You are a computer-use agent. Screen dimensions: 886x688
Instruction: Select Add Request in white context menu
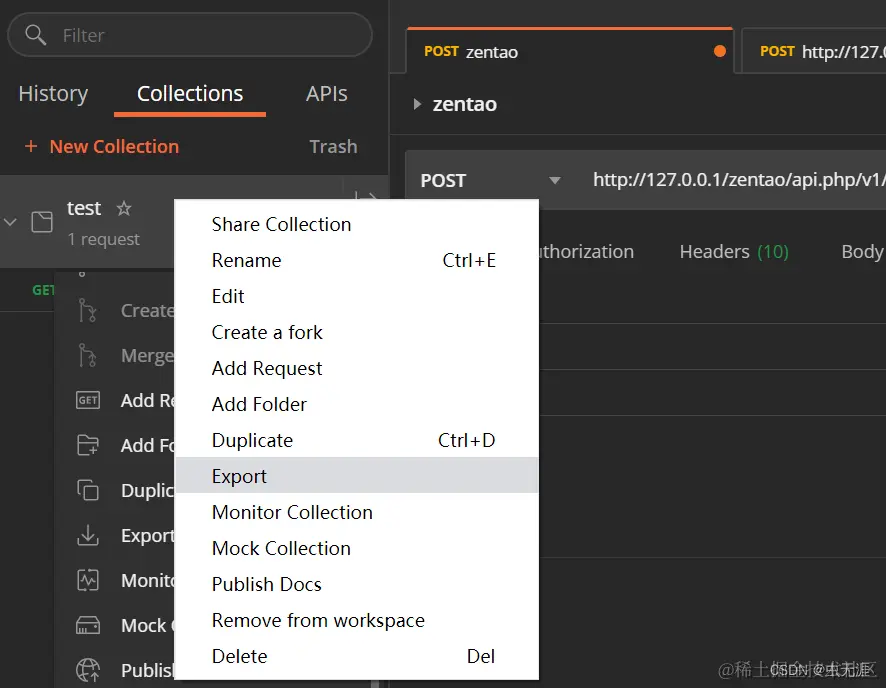(x=357, y=369)
